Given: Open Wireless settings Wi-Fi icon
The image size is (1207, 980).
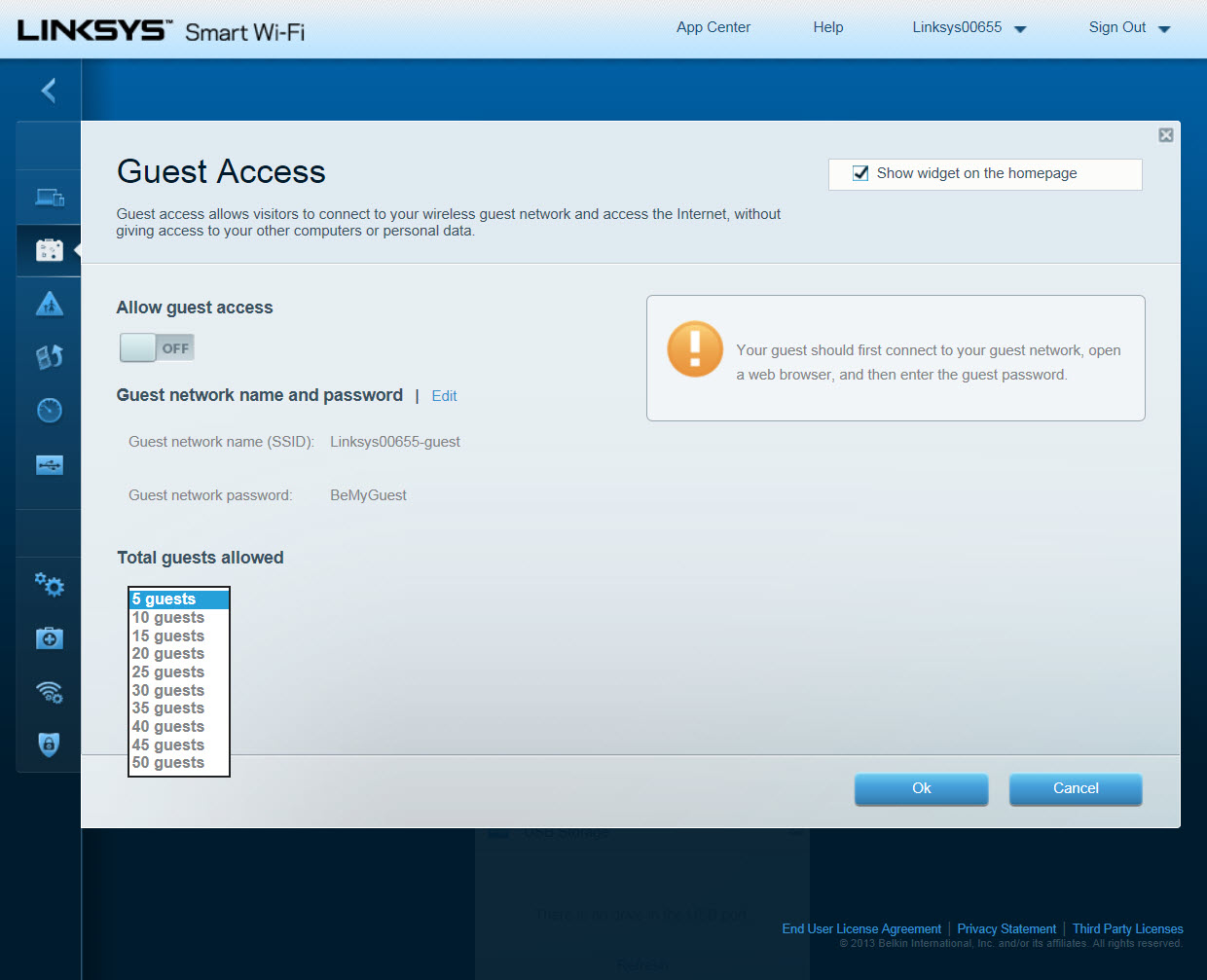Looking at the screenshot, I should (50, 692).
